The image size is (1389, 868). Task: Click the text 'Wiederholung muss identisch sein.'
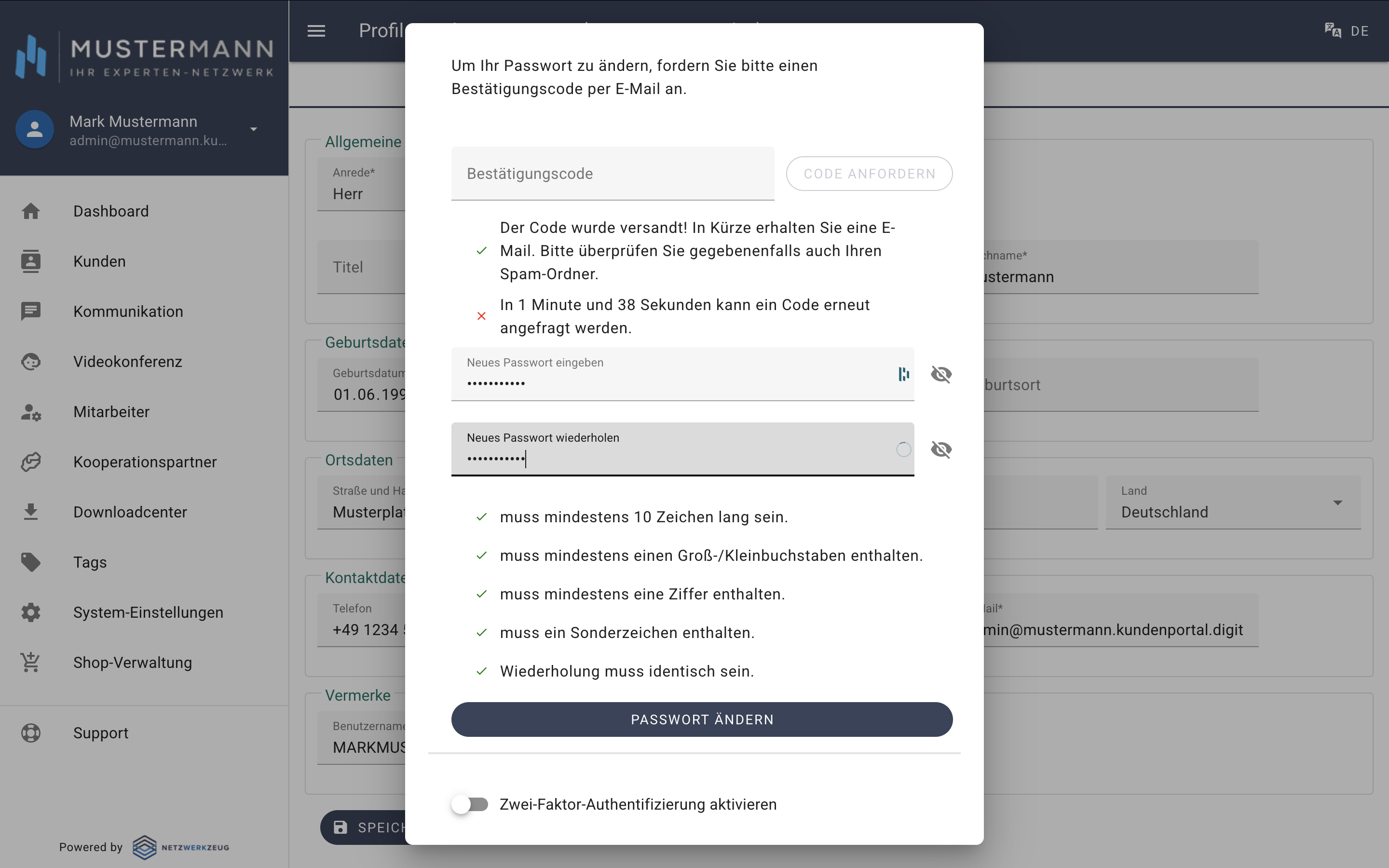pos(627,671)
